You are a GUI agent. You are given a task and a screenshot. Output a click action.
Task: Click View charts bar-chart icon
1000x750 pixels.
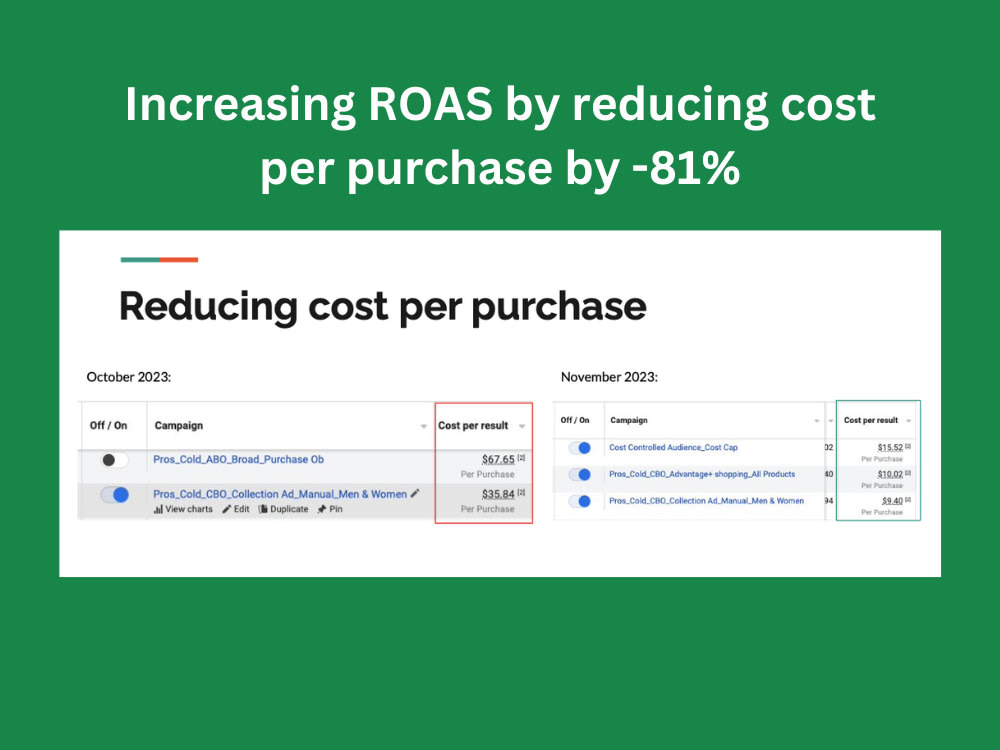point(158,509)
